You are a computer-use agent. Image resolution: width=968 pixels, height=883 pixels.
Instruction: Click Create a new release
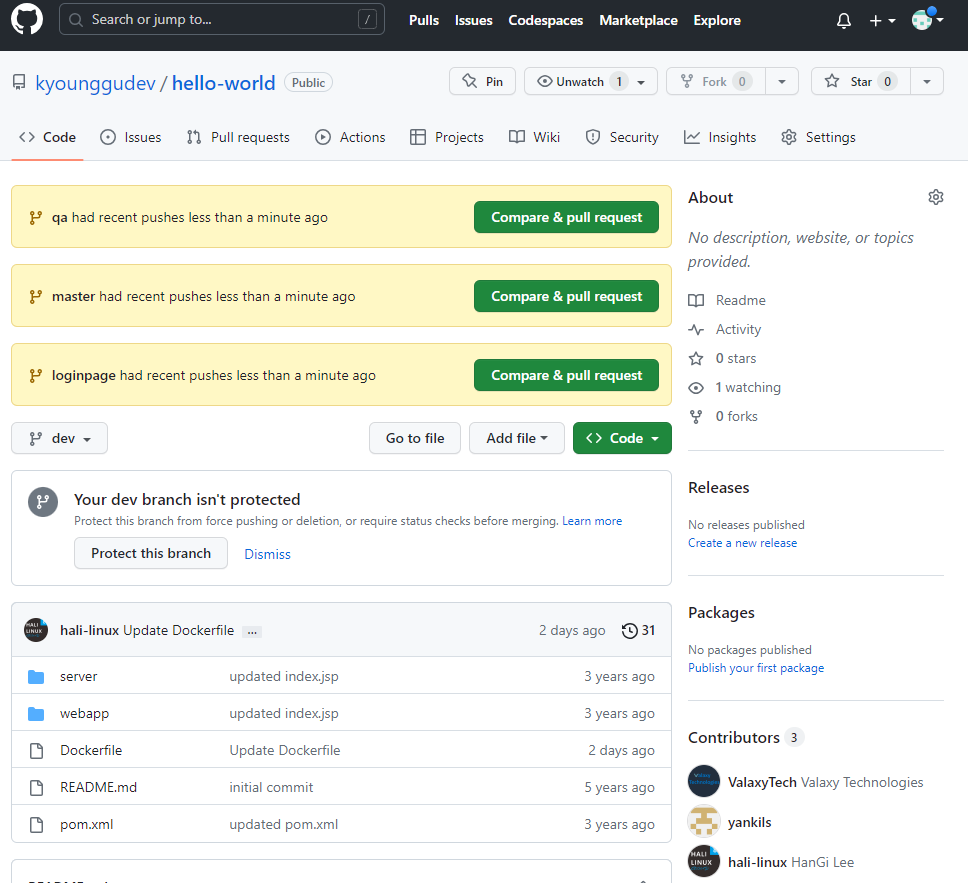coord(742,543)
